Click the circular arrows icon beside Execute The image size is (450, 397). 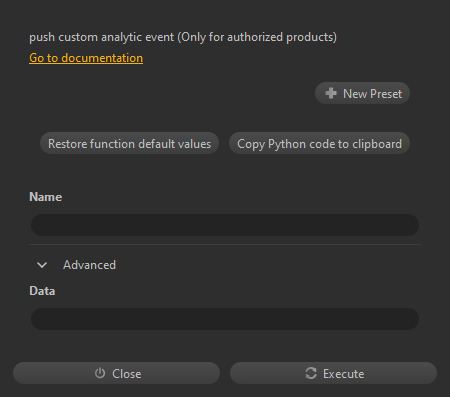point(311,373)
